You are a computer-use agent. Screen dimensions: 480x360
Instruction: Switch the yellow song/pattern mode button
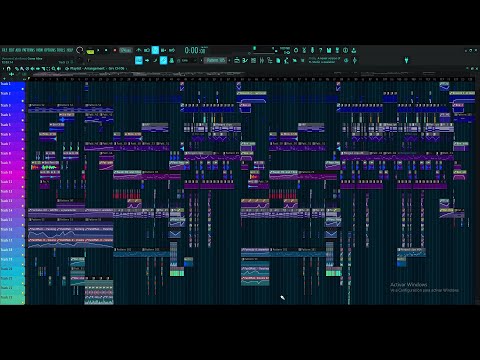[x=90, y=52]
